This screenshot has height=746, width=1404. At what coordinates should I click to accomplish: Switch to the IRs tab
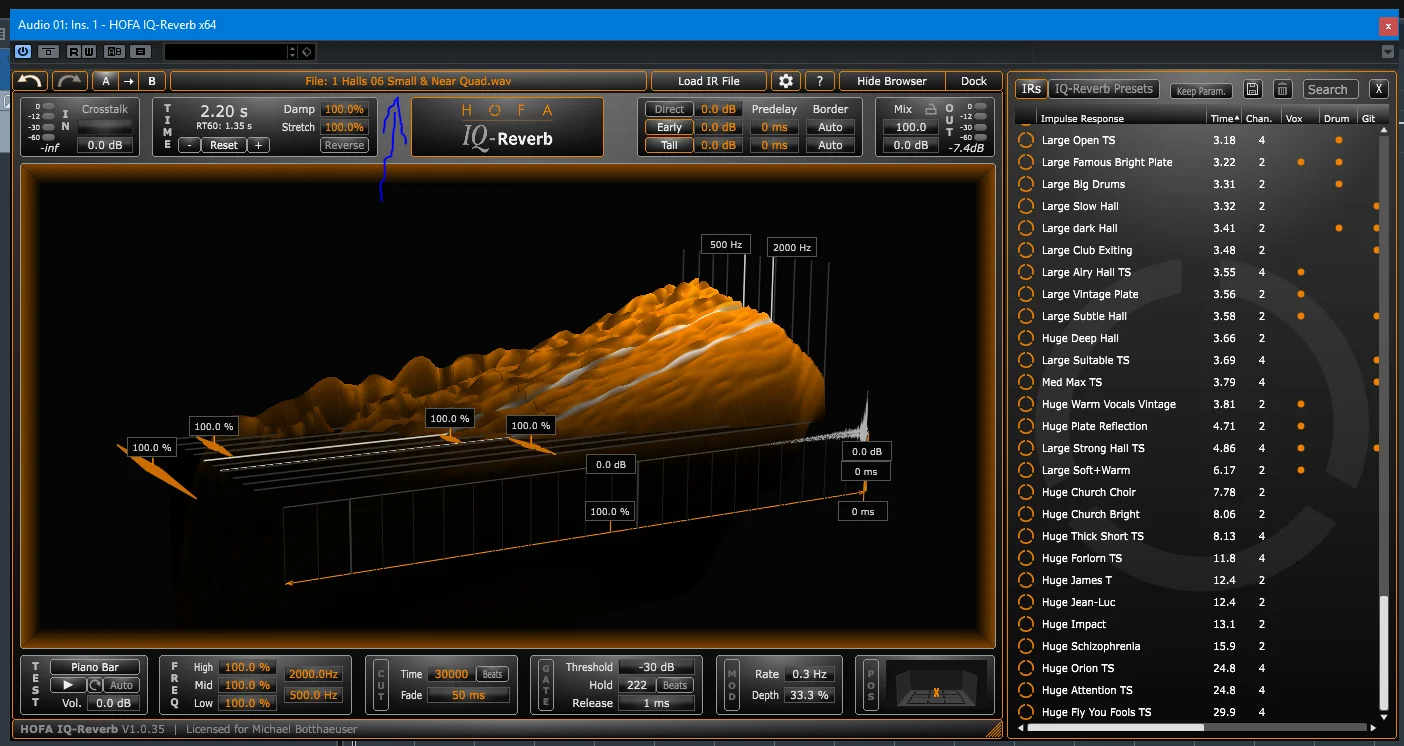[x=1031, y=89]
